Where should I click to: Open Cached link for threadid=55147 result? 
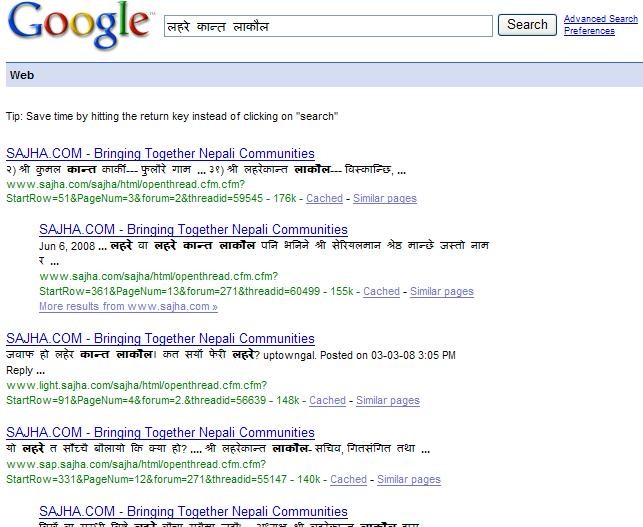(348, 479)
